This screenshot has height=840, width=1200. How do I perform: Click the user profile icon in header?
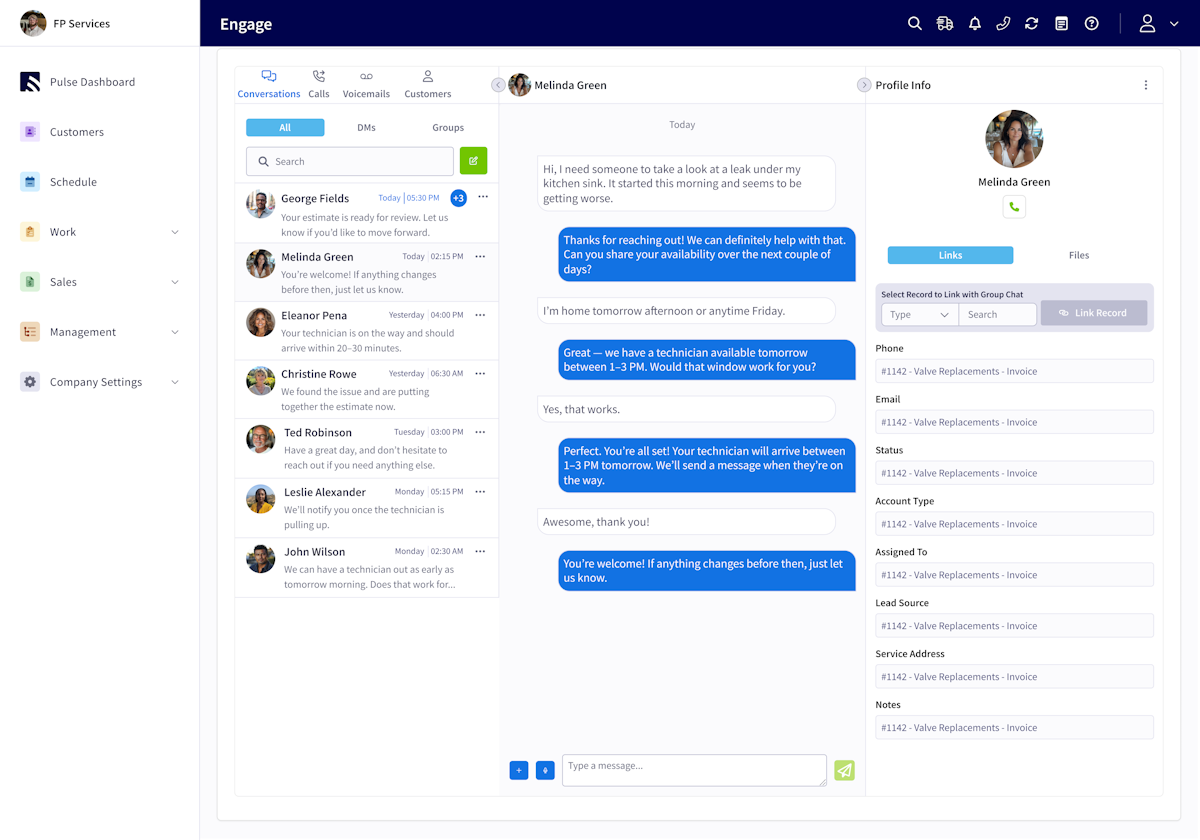pyautogui.click(x=1147, y=24)
